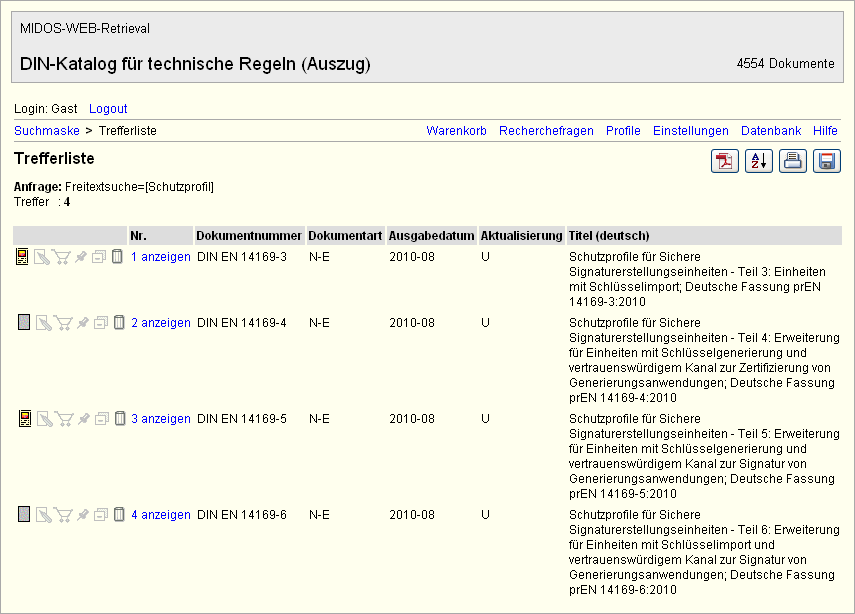Toggle the gray selection box in row 4
855x614 pixels.
(x=24, y=515)
